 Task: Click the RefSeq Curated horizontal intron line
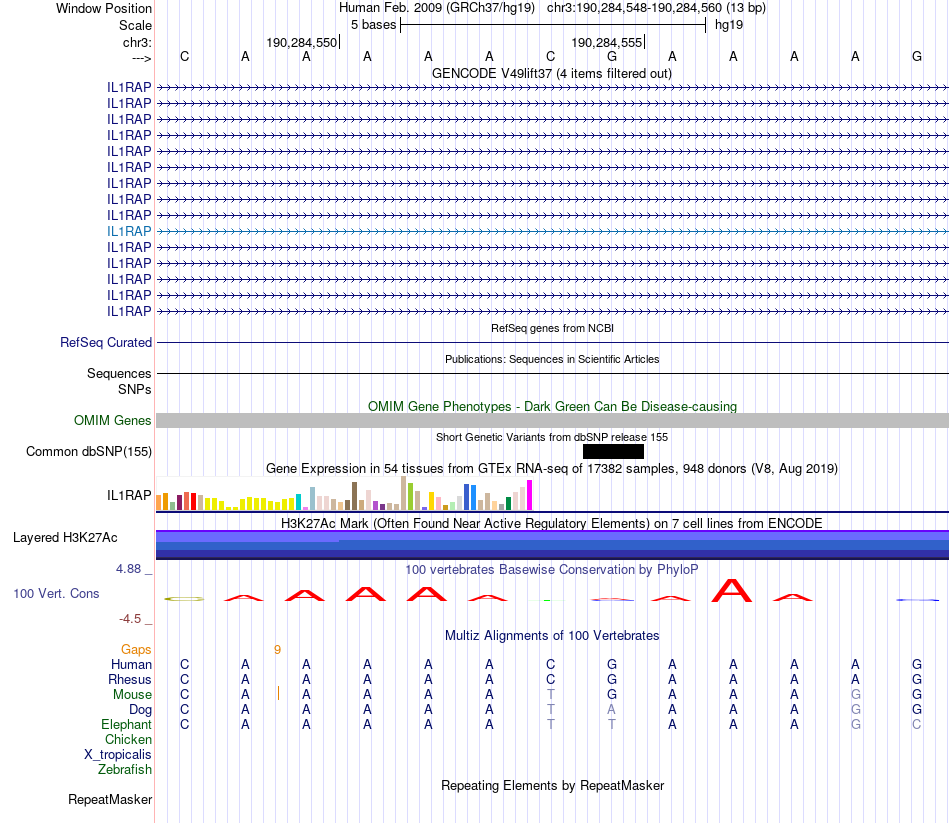(x=553, y=342)
